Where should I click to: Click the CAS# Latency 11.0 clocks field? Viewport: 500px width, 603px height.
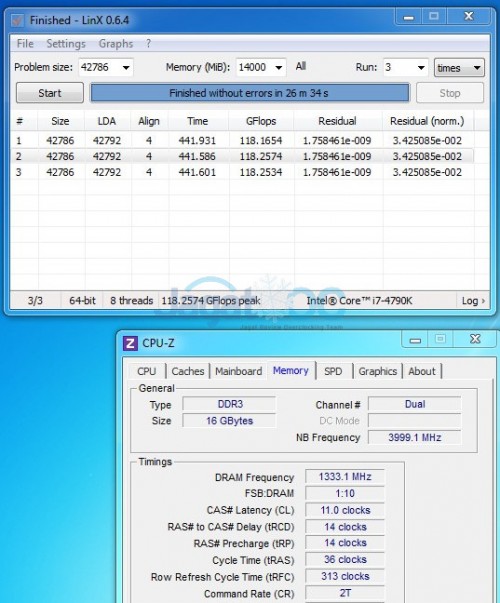pos(345,510)
